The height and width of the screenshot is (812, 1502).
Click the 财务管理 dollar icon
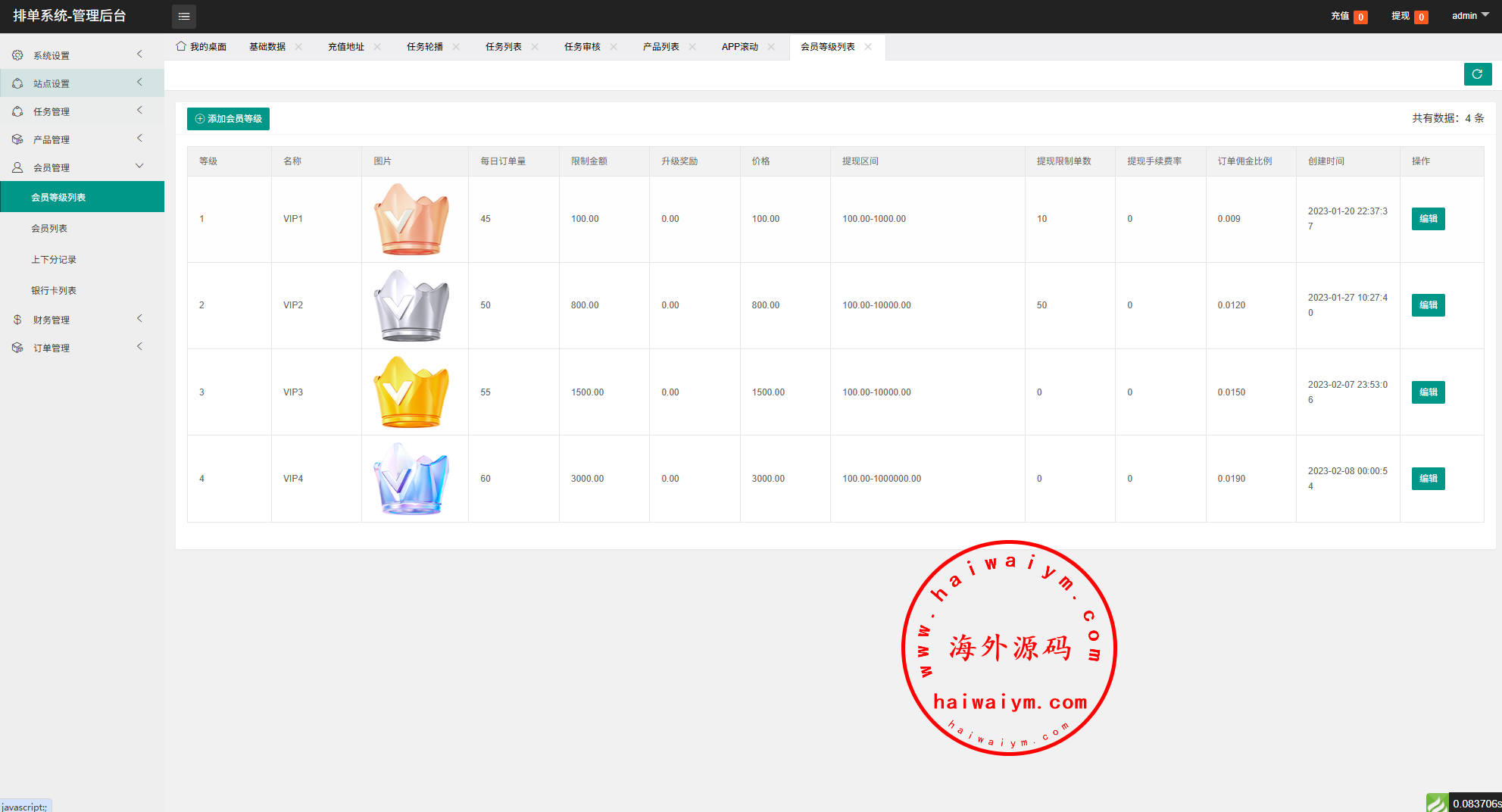(17, 320)
